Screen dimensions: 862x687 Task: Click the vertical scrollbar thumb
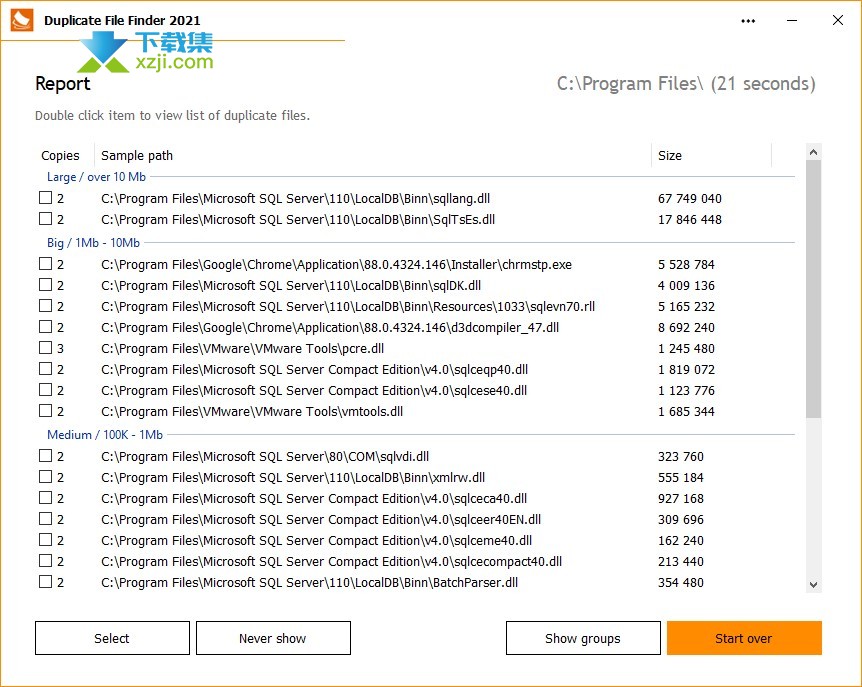click(x=814, y=289)
